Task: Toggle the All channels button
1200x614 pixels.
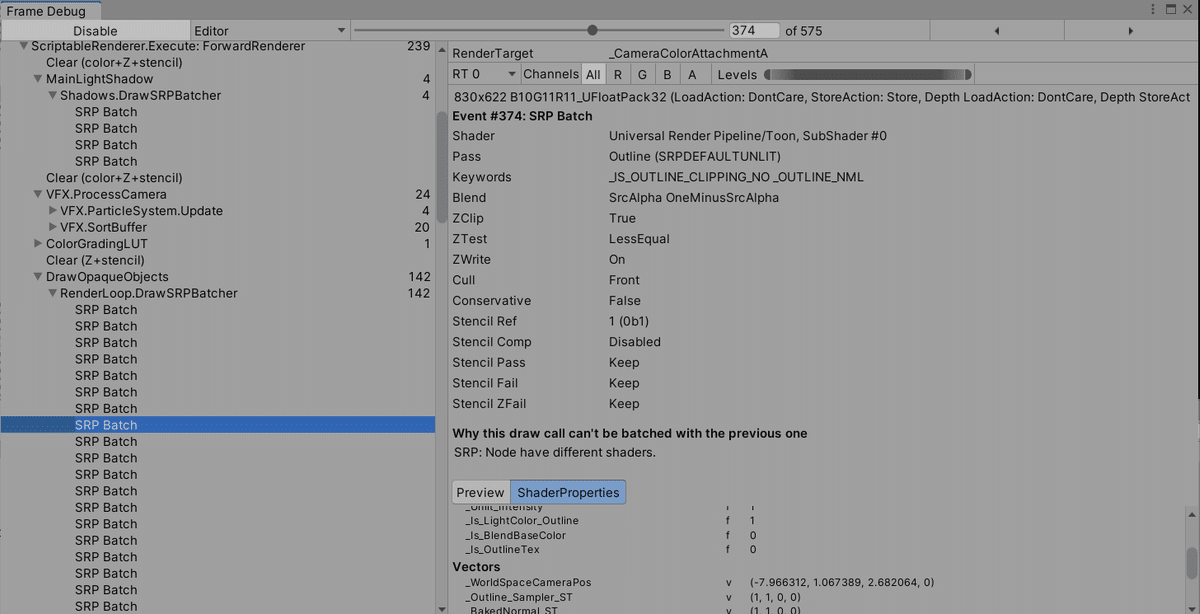Action: (x=593, y=74)
